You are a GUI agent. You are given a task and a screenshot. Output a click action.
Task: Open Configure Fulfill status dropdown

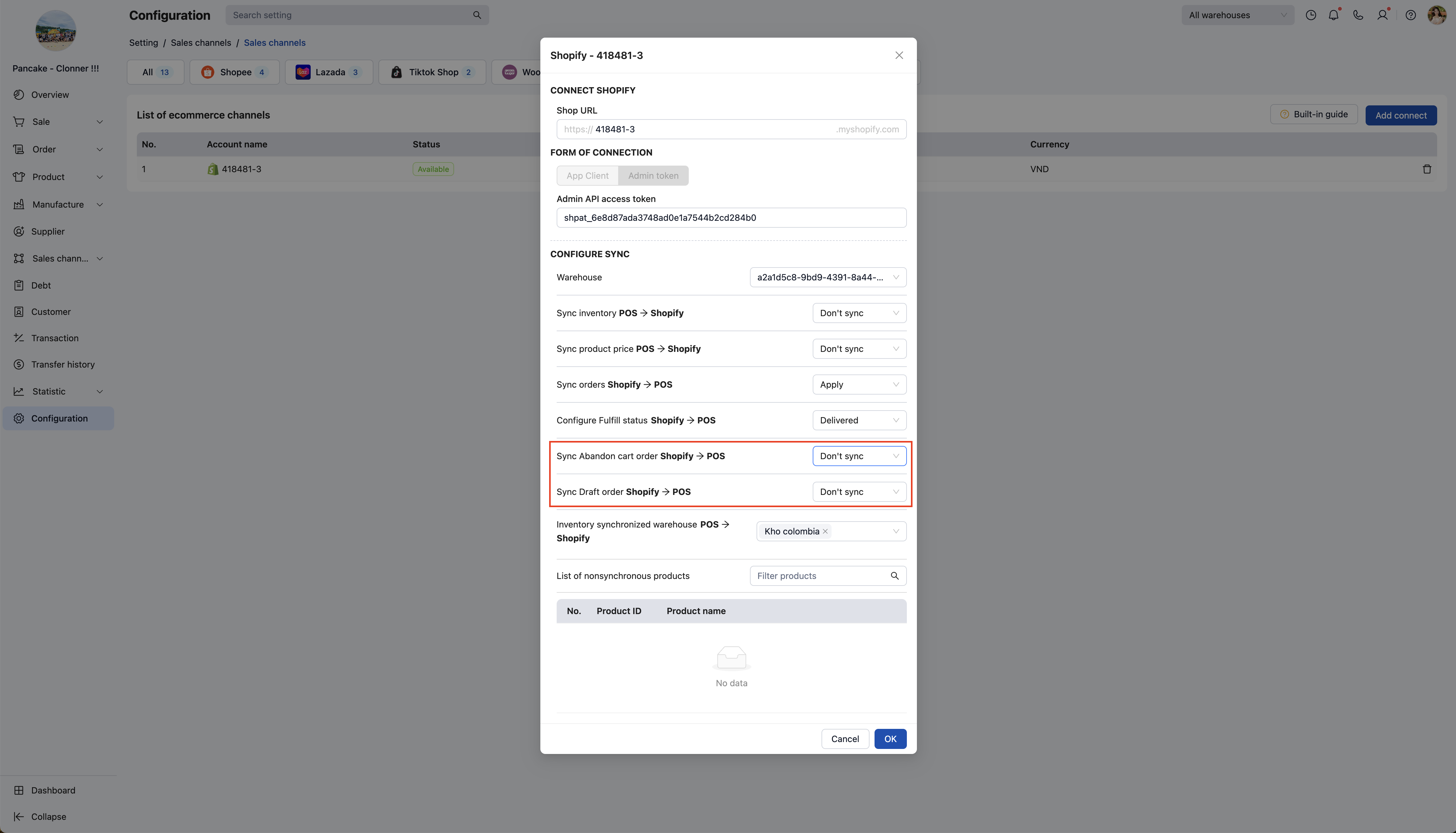[x=859, y=421]
